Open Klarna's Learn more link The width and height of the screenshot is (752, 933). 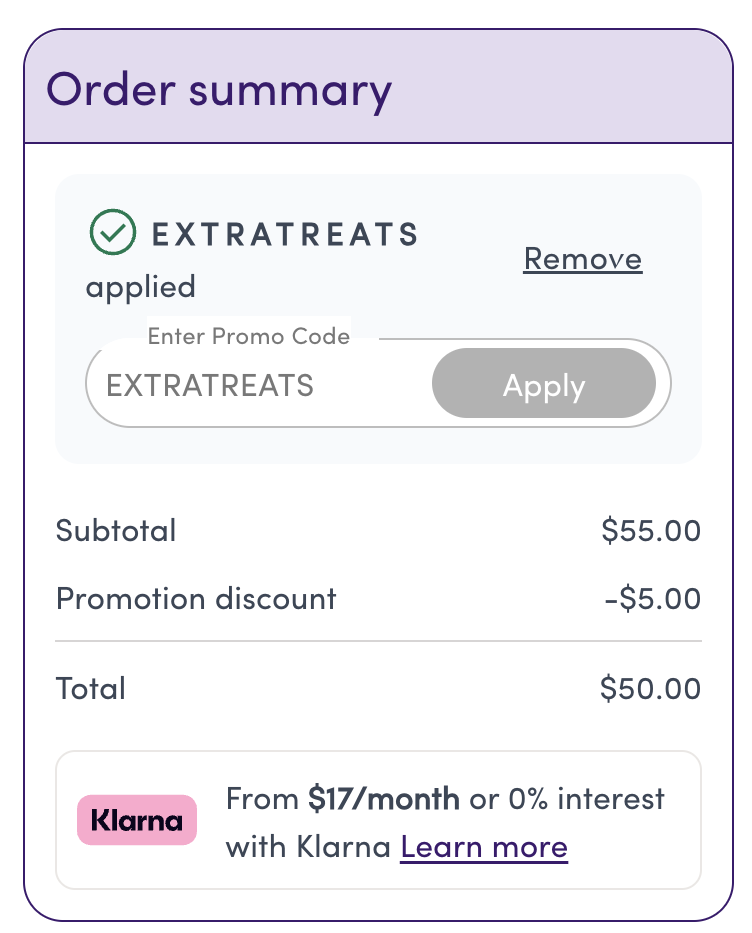tap(483, 848)
